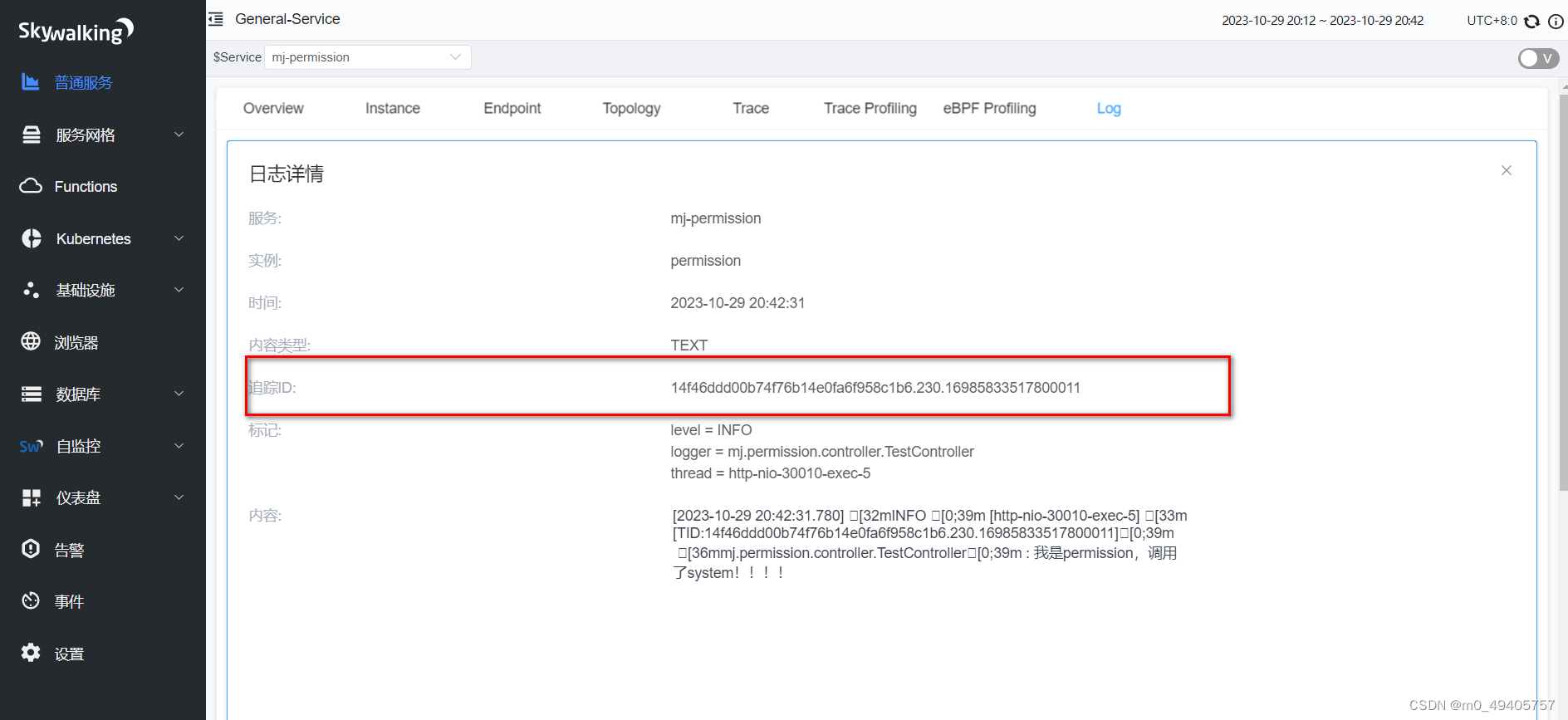Click the UTC+8:0 timezone label
Screen dimensions: 1568x720
1492,21
